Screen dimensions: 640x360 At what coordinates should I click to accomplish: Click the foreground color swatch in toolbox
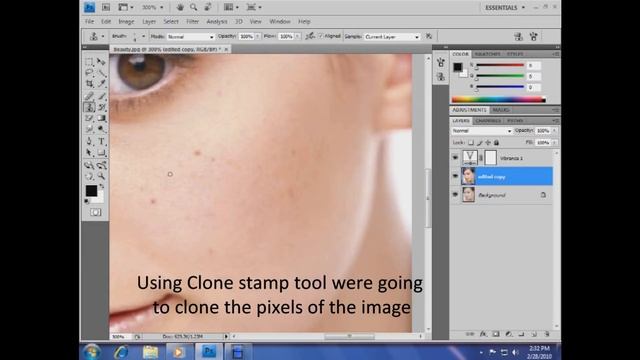[91, 191]
